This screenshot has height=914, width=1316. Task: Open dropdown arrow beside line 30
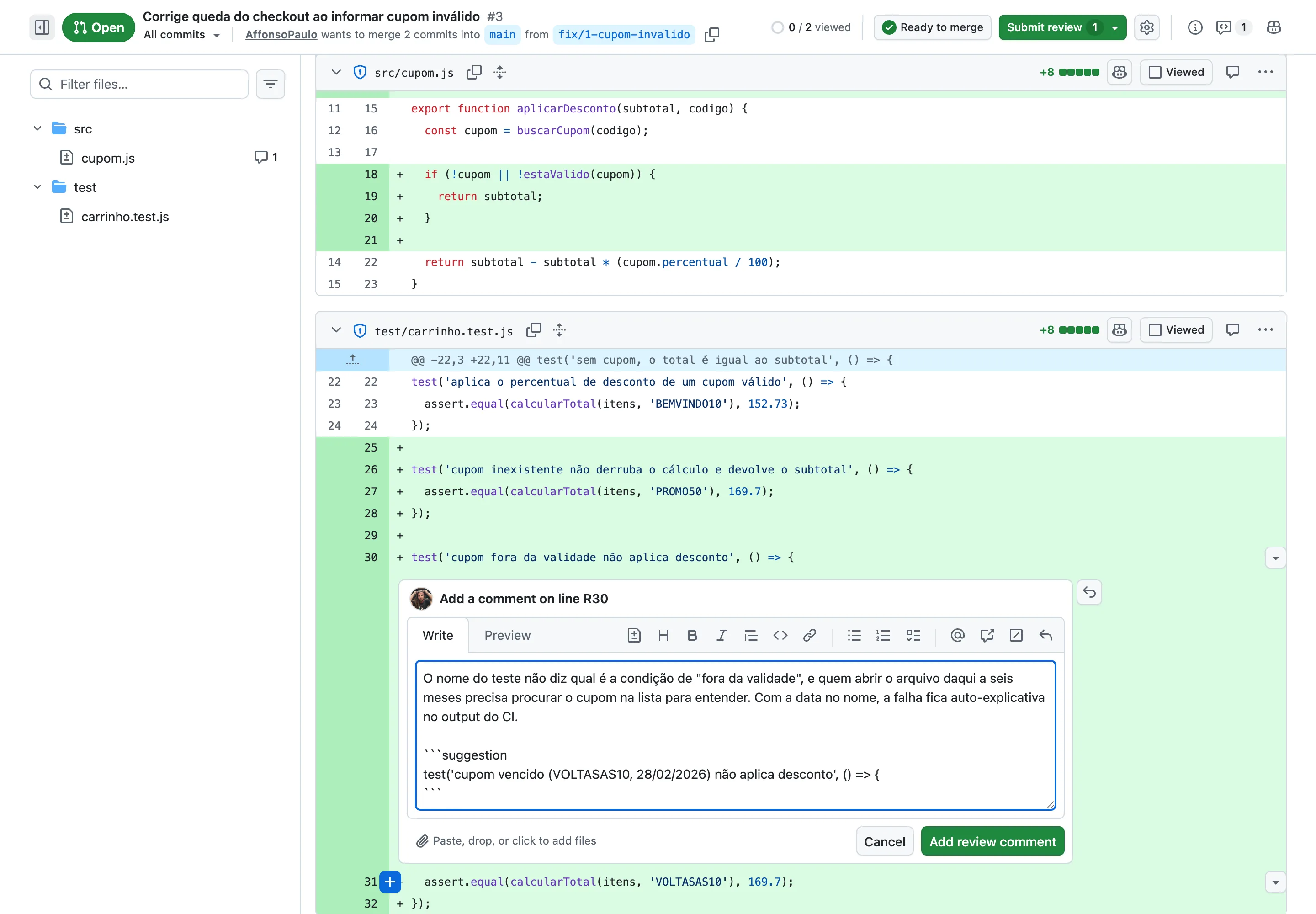coord(1275,558)
